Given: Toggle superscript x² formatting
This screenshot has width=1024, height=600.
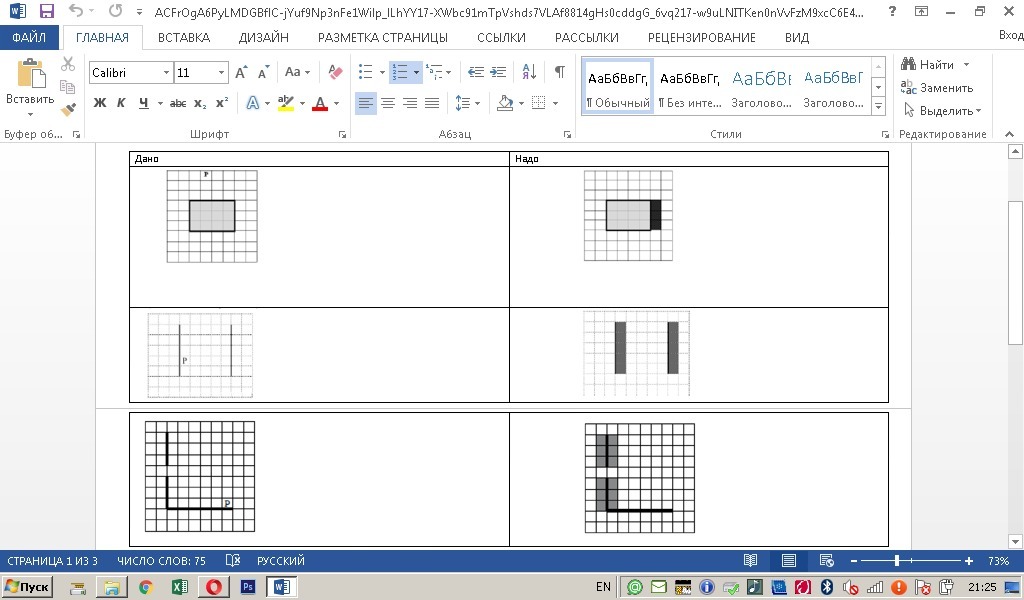Looking at the screenshot, I should click(222, 103).
